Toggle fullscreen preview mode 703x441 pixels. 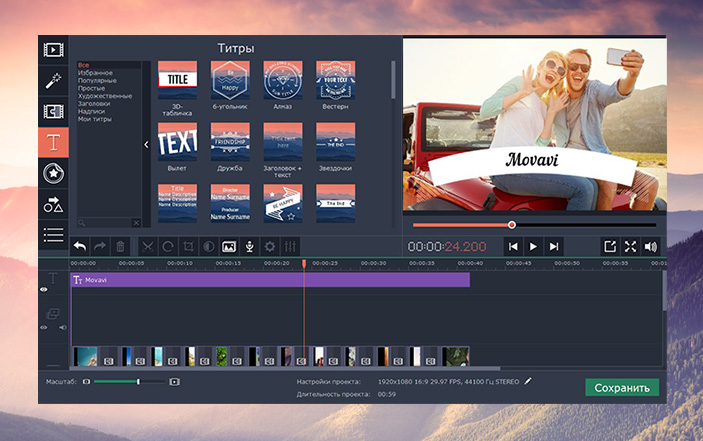631,246
